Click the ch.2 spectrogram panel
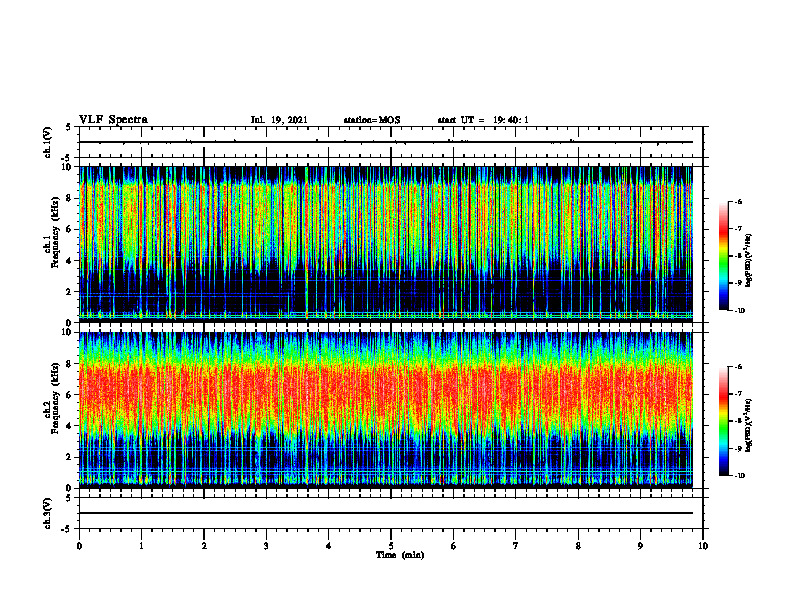The height and width of the screenshot is (612, 792). coord(386,409)
